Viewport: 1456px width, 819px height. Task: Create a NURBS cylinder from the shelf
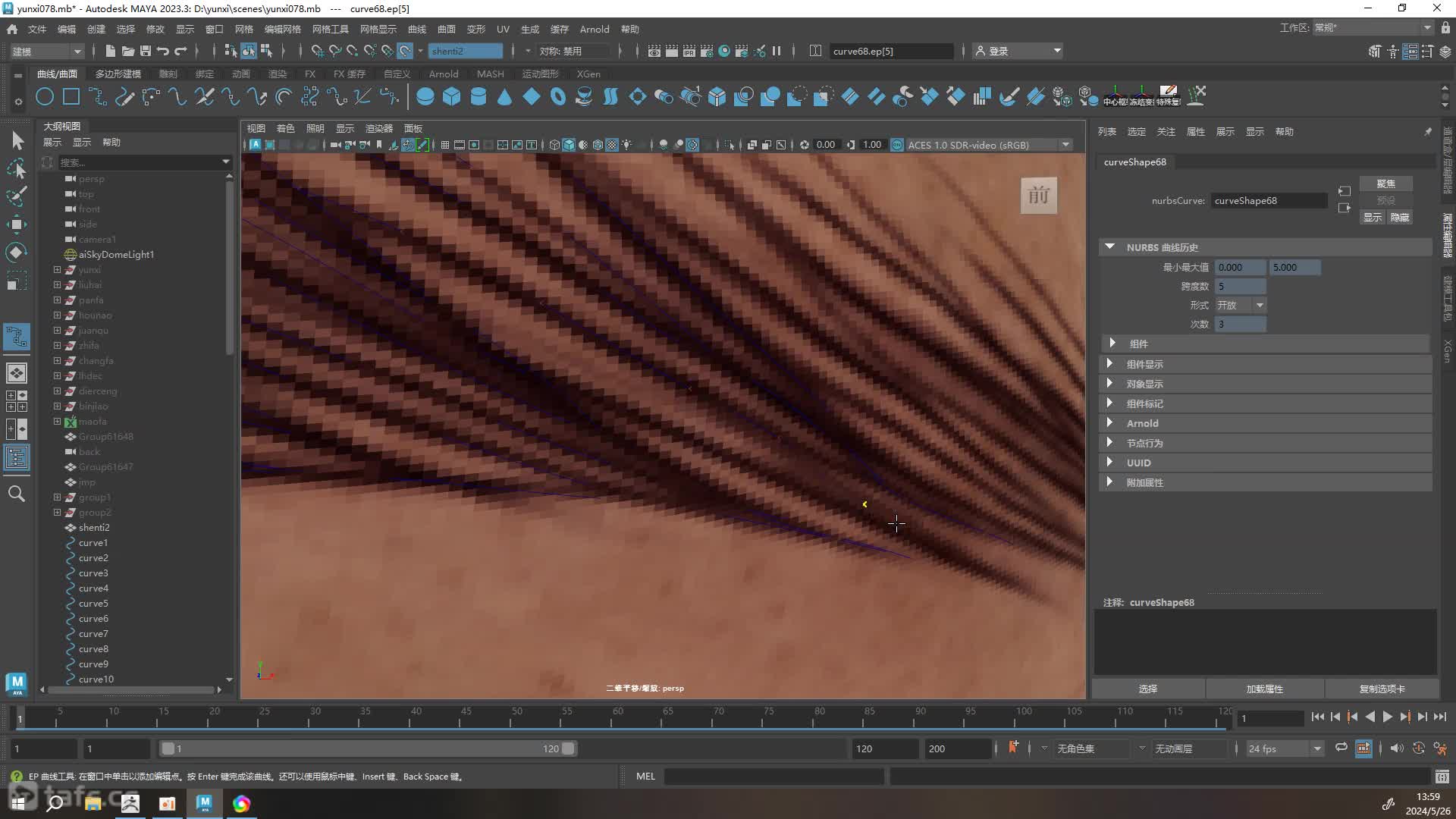pos(479,96)
